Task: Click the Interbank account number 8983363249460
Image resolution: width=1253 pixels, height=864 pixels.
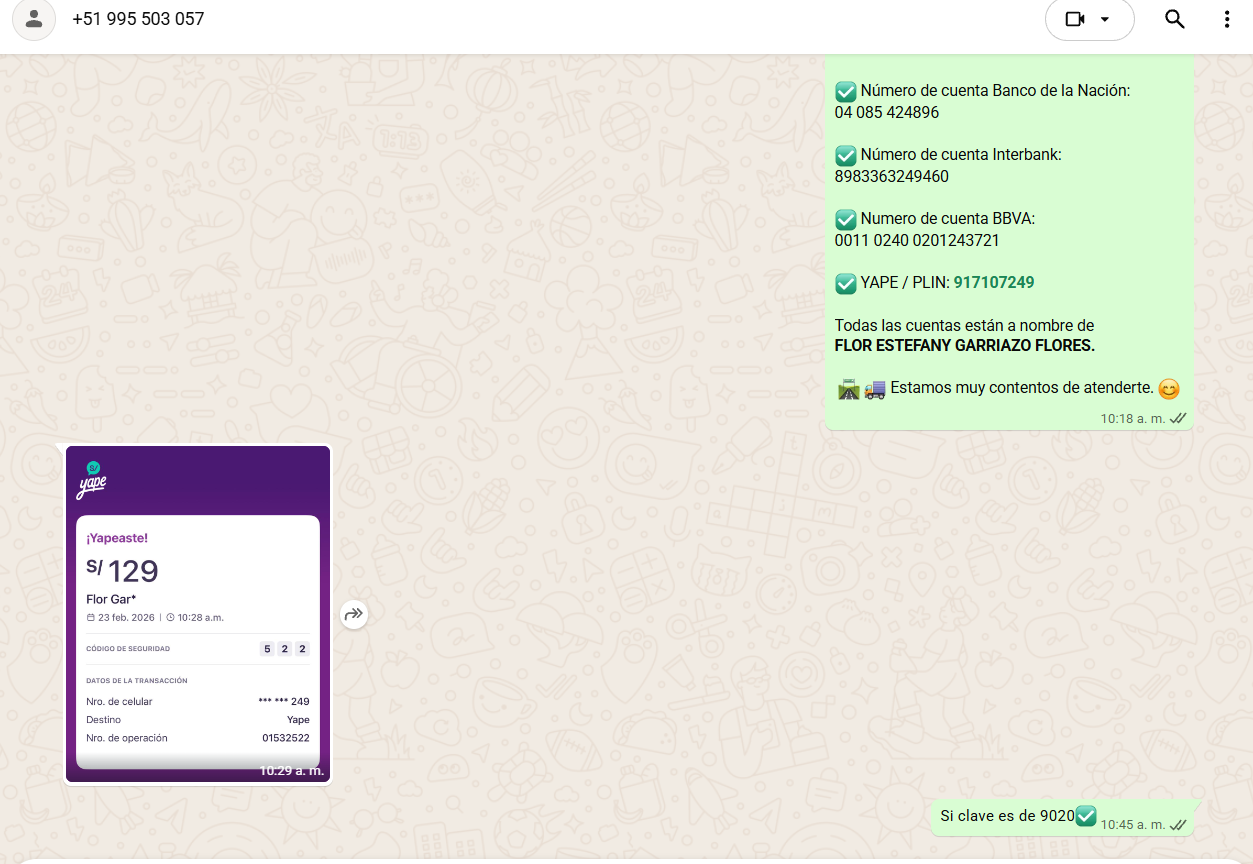Action: click(891, 177)
